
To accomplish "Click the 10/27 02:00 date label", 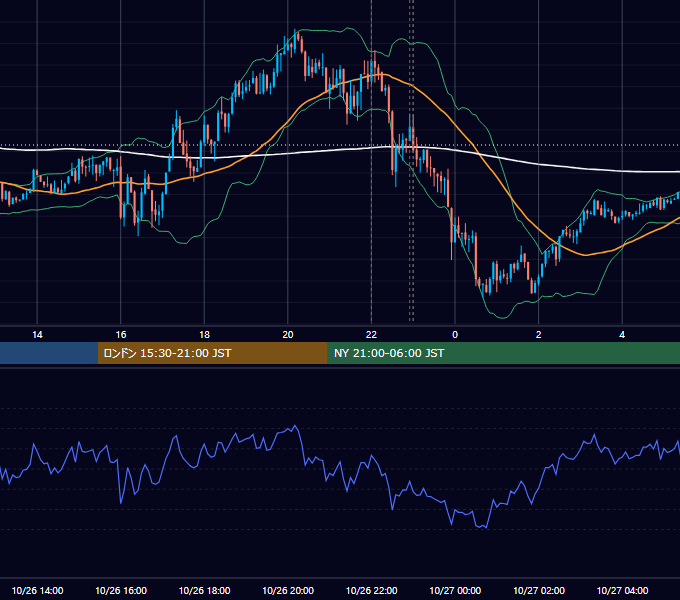I will point(539,590).
